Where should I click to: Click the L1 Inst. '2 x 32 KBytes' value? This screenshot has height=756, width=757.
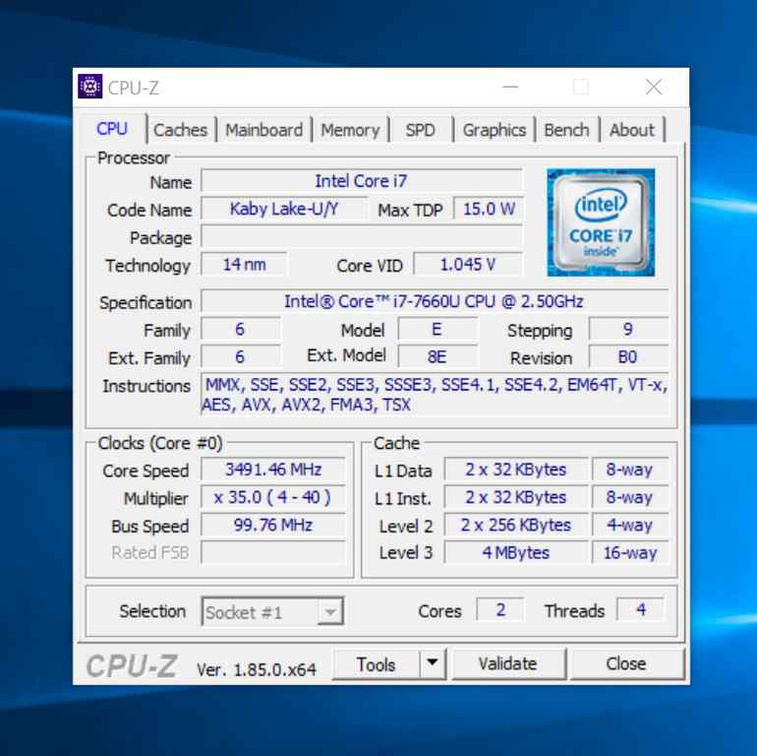[516, 497]
